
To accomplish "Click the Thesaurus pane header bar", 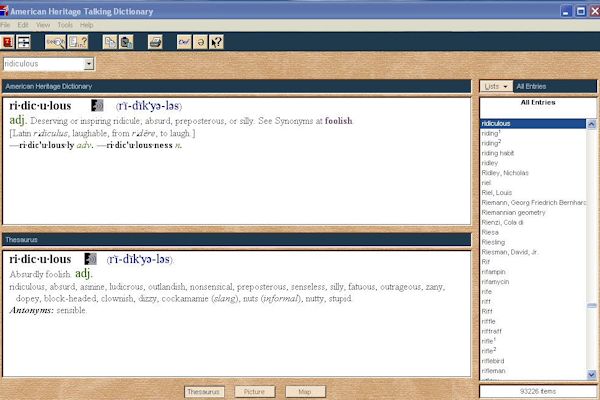I will click(x=236, y=240).
